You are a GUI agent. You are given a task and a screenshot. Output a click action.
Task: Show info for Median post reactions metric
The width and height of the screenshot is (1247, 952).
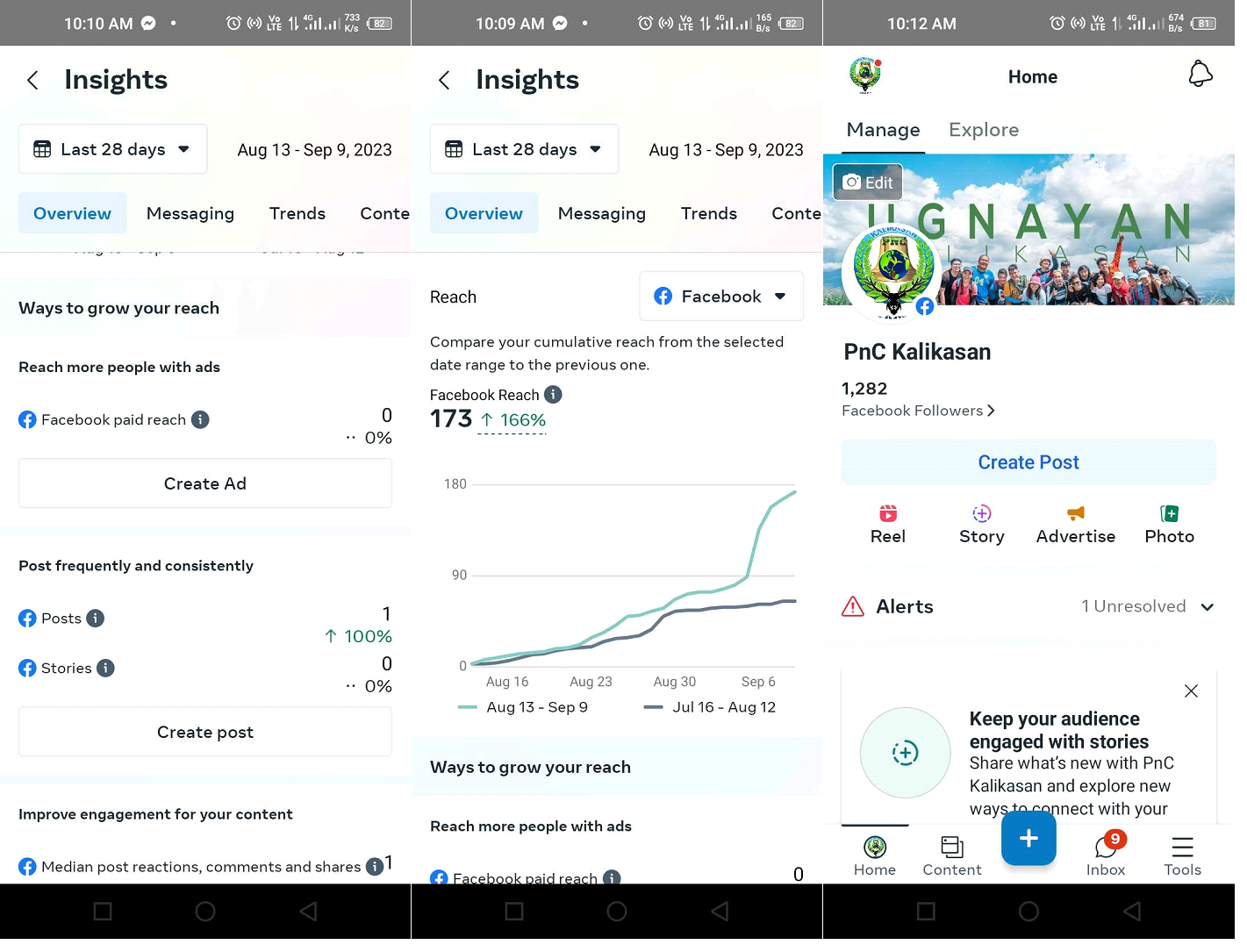(374, 867)
